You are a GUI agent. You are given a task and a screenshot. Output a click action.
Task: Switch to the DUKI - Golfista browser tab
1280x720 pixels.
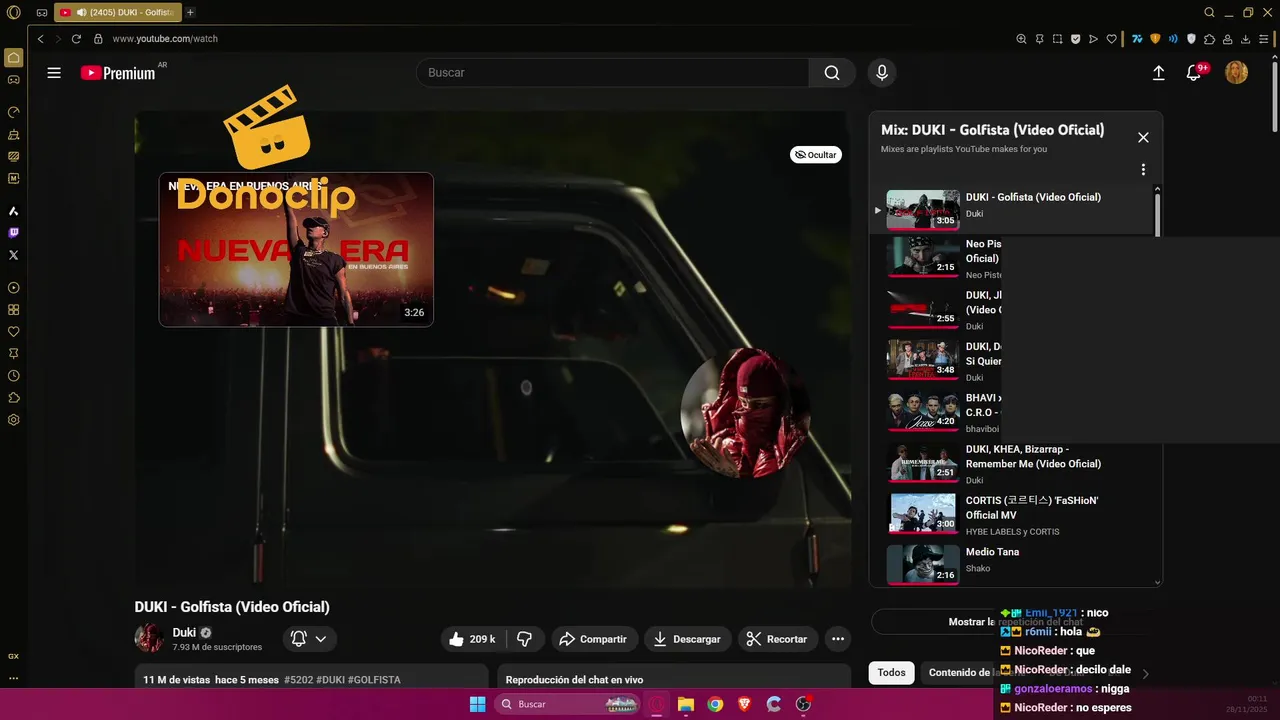118,12
